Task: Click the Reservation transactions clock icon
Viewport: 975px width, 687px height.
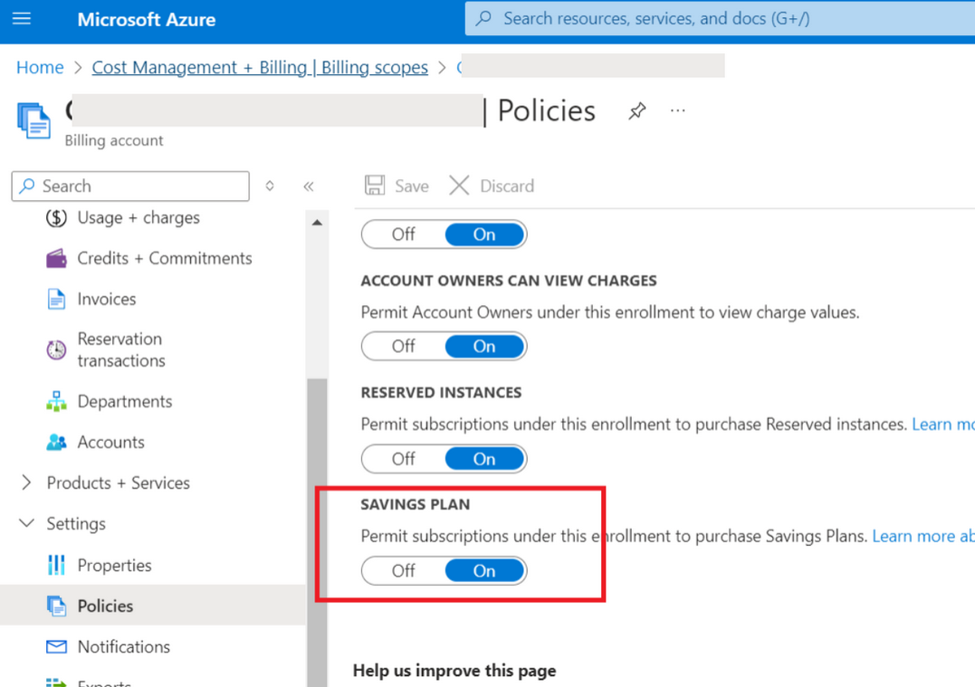Action: click(x=56, y=350)
